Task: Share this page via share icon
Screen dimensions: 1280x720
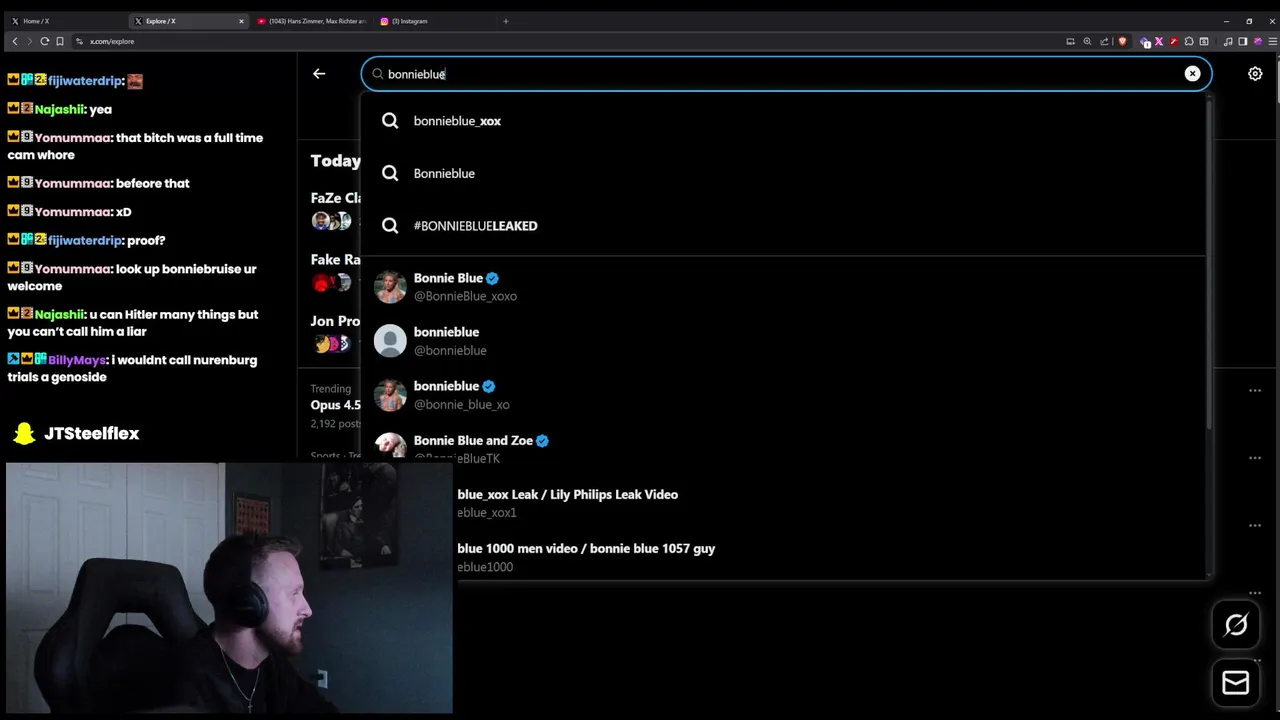Action: (1104, 41)
